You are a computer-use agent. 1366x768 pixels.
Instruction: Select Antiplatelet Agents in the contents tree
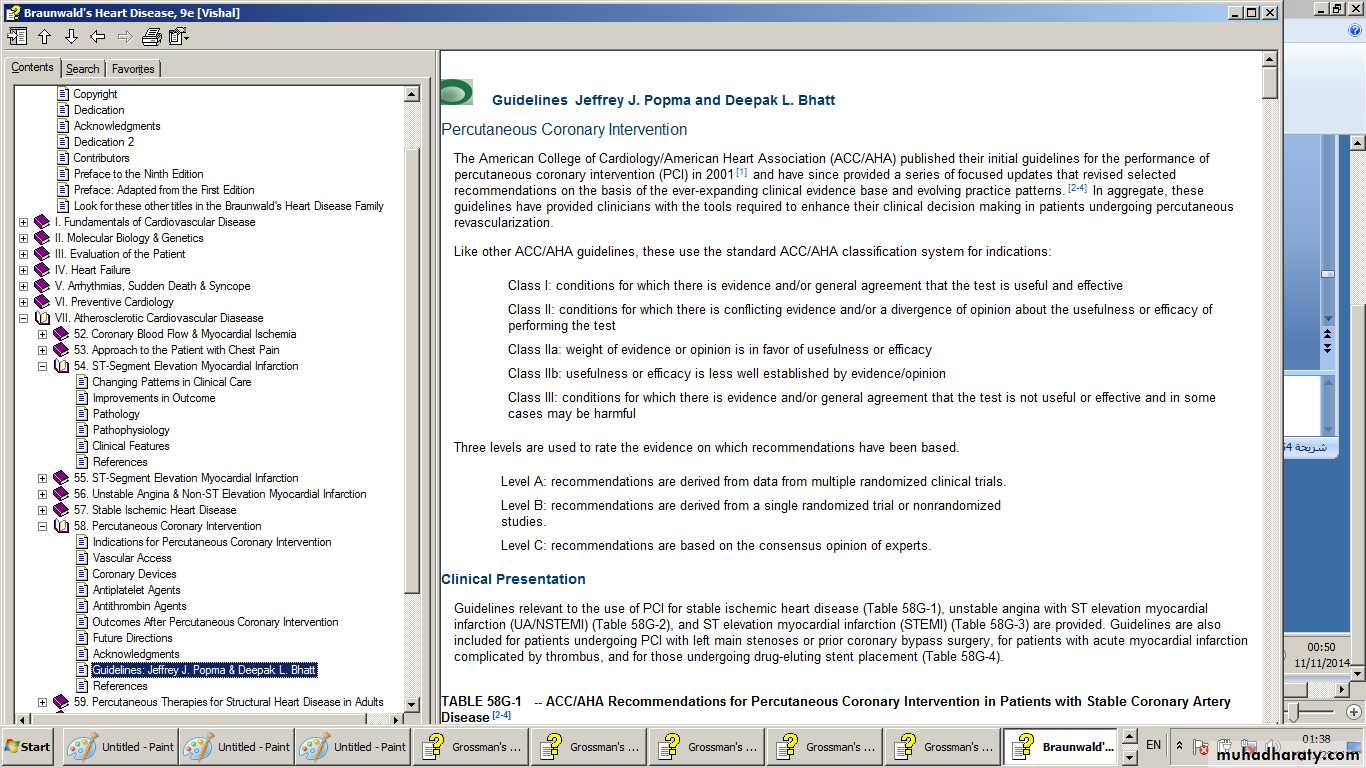[136, 590]
